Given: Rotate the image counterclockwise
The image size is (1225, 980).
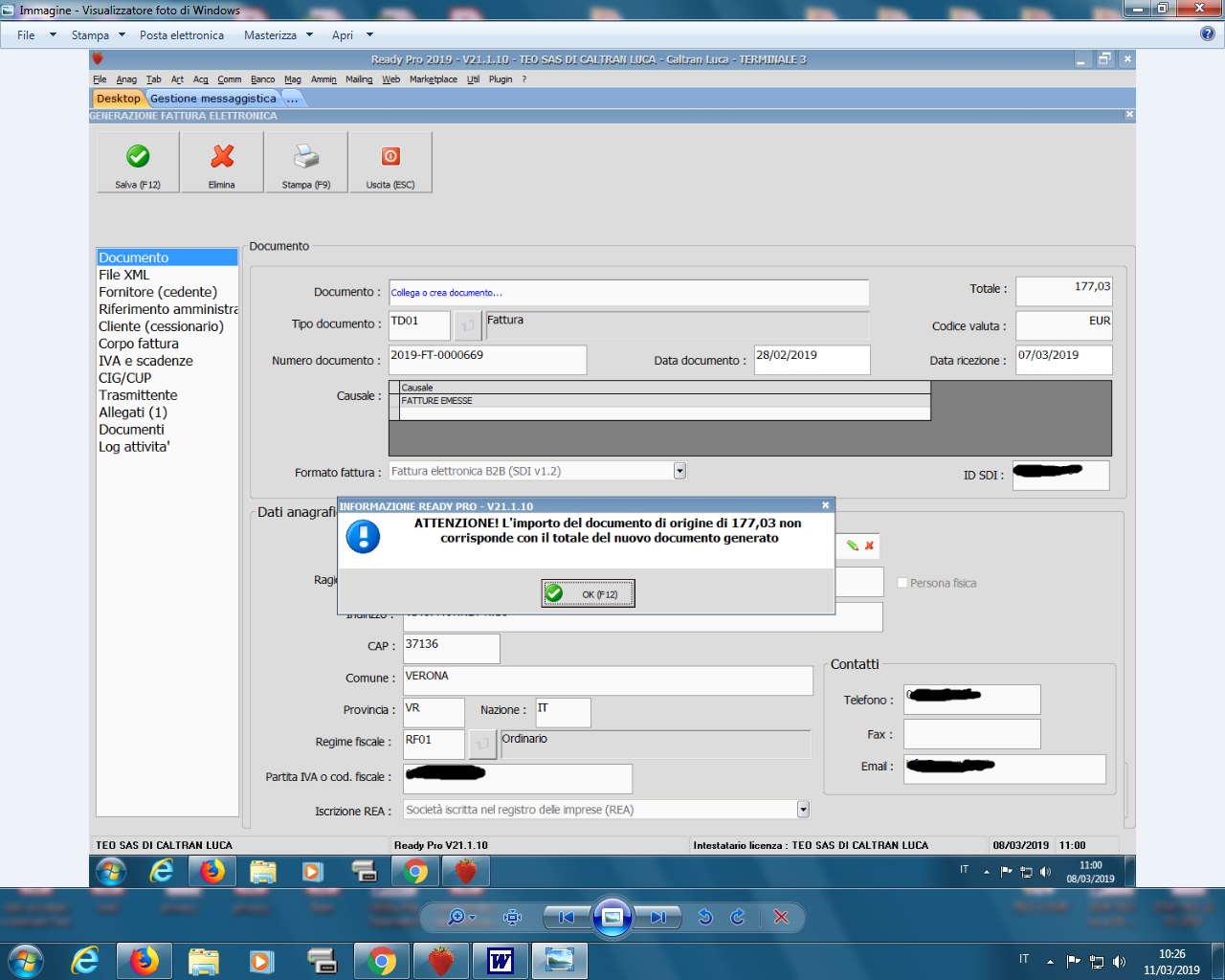Looking at the screenshot, I should (x=705, y=917).
